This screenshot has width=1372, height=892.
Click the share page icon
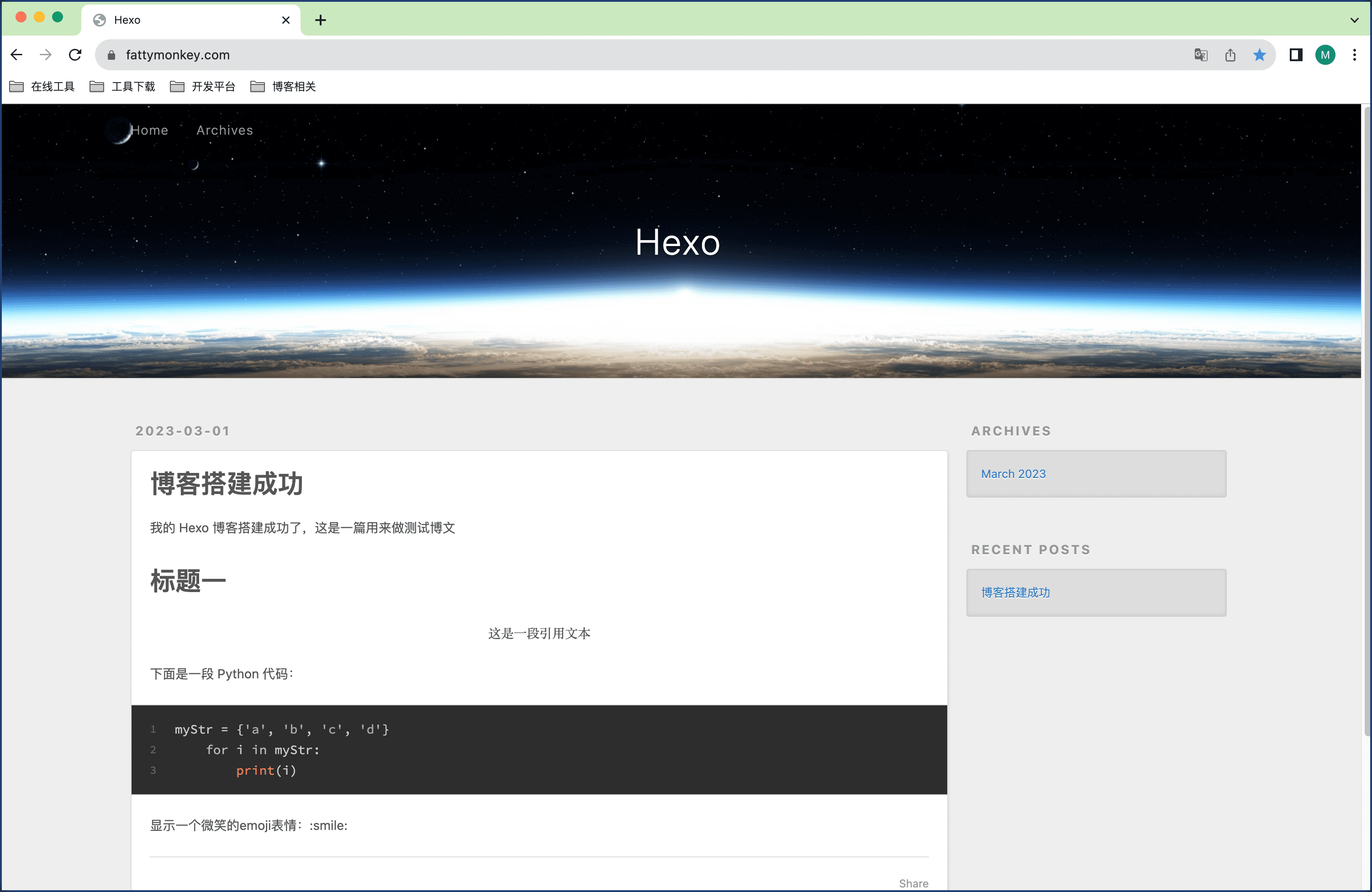[1230, 55]
